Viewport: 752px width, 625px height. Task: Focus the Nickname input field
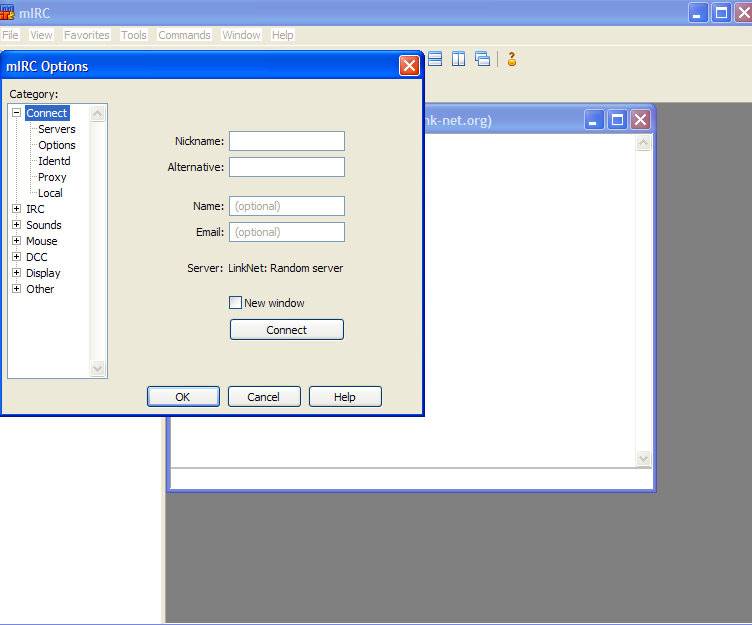(x=287, y=141)
